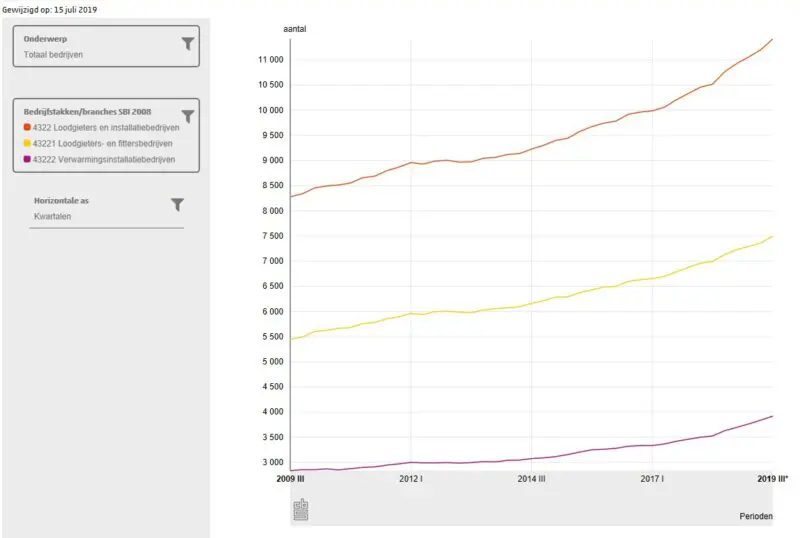The width and height of the screenshot is (800, 538).
Task: Click the purple 43222 legend color square
Action: pos(27,159)
